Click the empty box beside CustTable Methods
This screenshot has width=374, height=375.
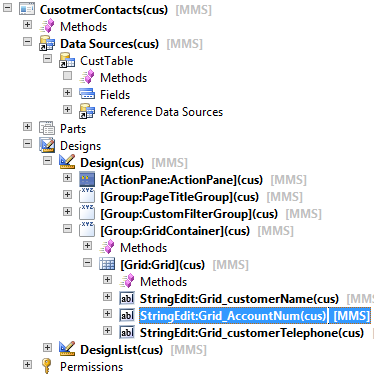pyautogui.click(x=67, y=75)
